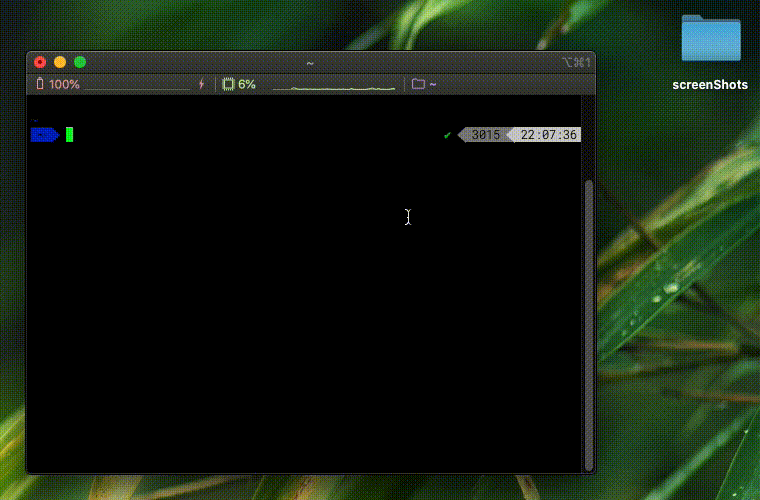Click the ⌥⌘1 shortcut indicator in the title bar
The height and width of the screenshot is (500, 760).
(576, 62)
